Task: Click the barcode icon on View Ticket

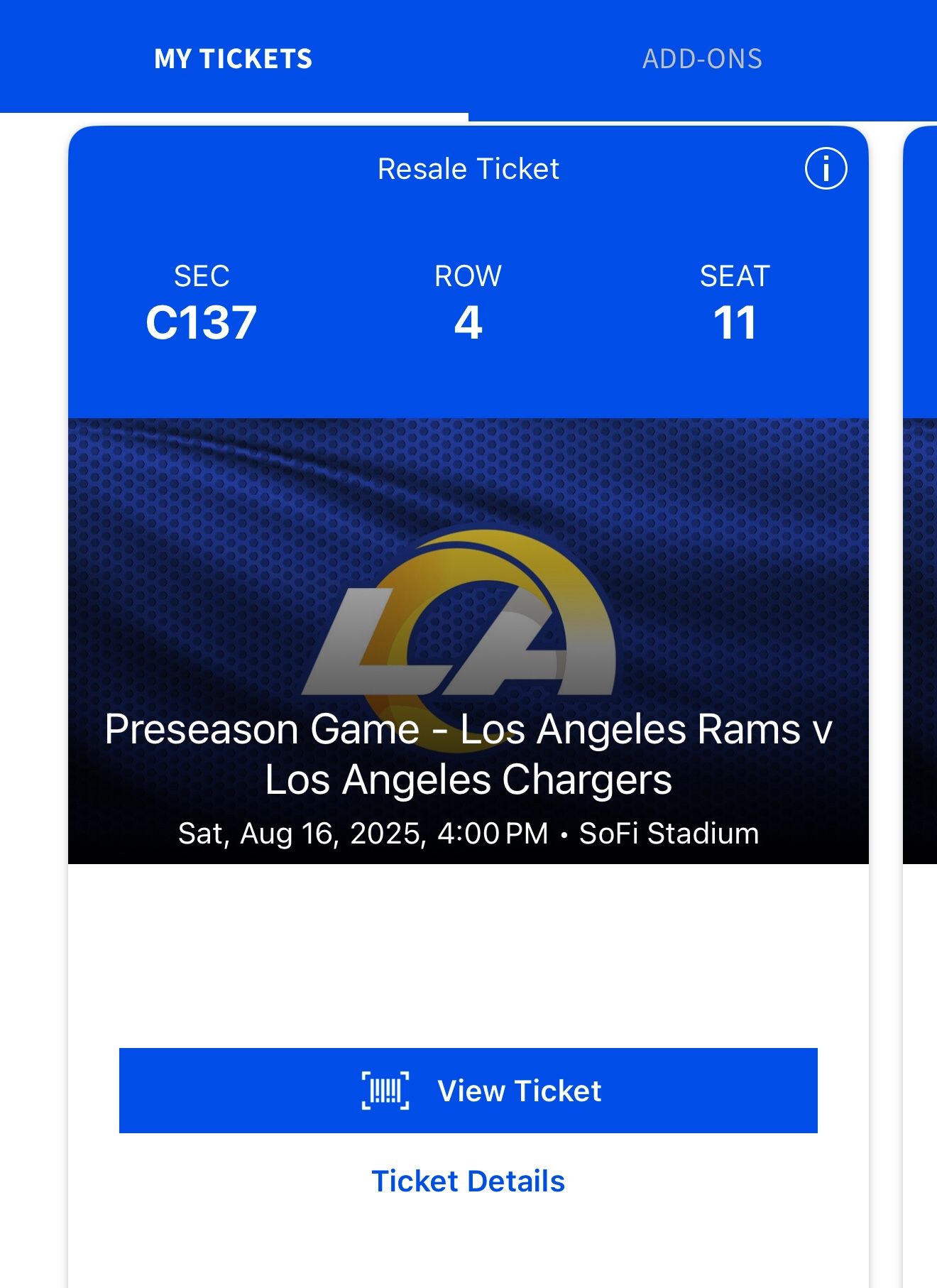Action: pos(385,1091)
